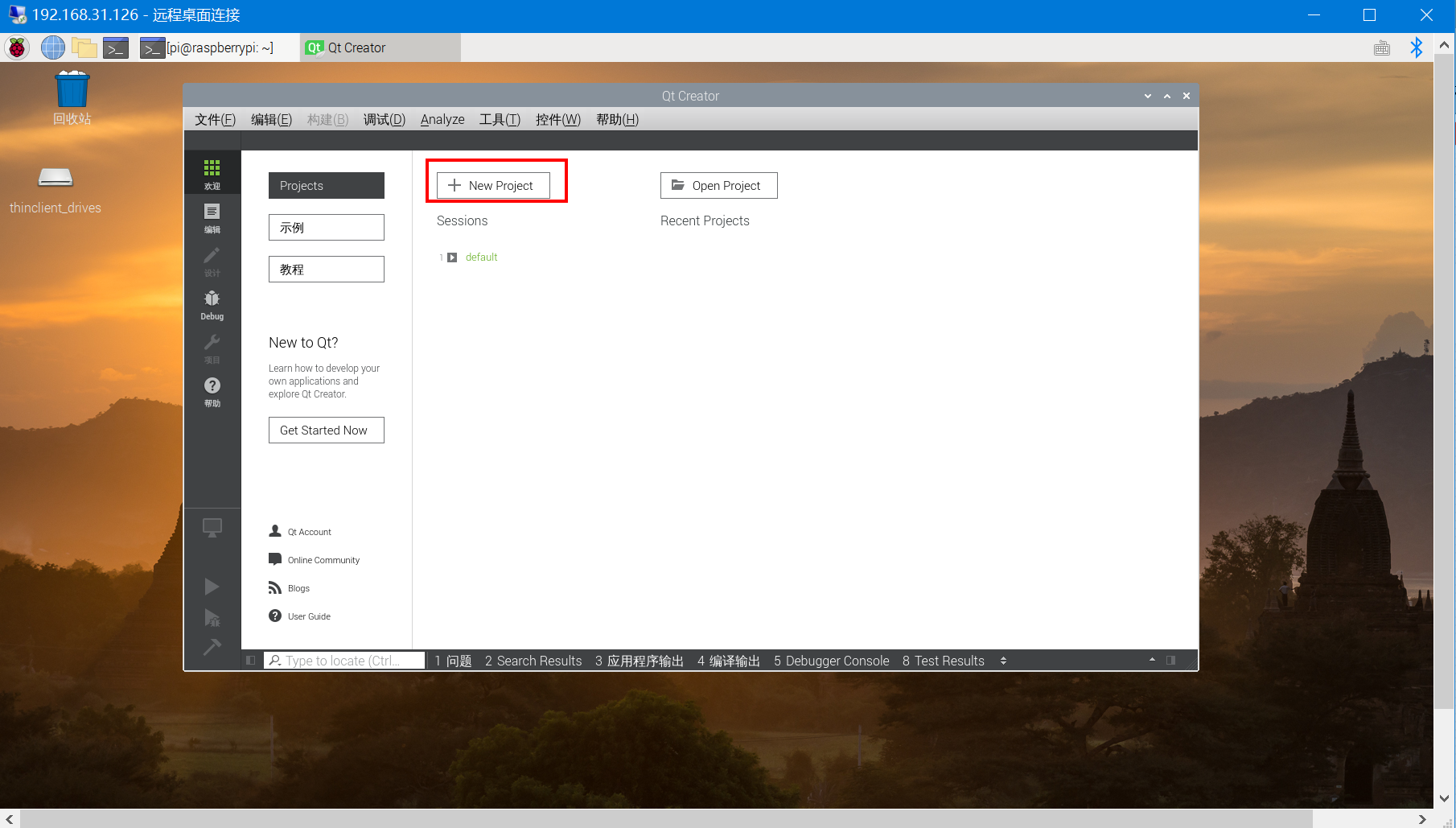
Task: Switch to the pi@raspberrypi terminal taskbar item
Action: pyautogui.click(x=218, y=47)
